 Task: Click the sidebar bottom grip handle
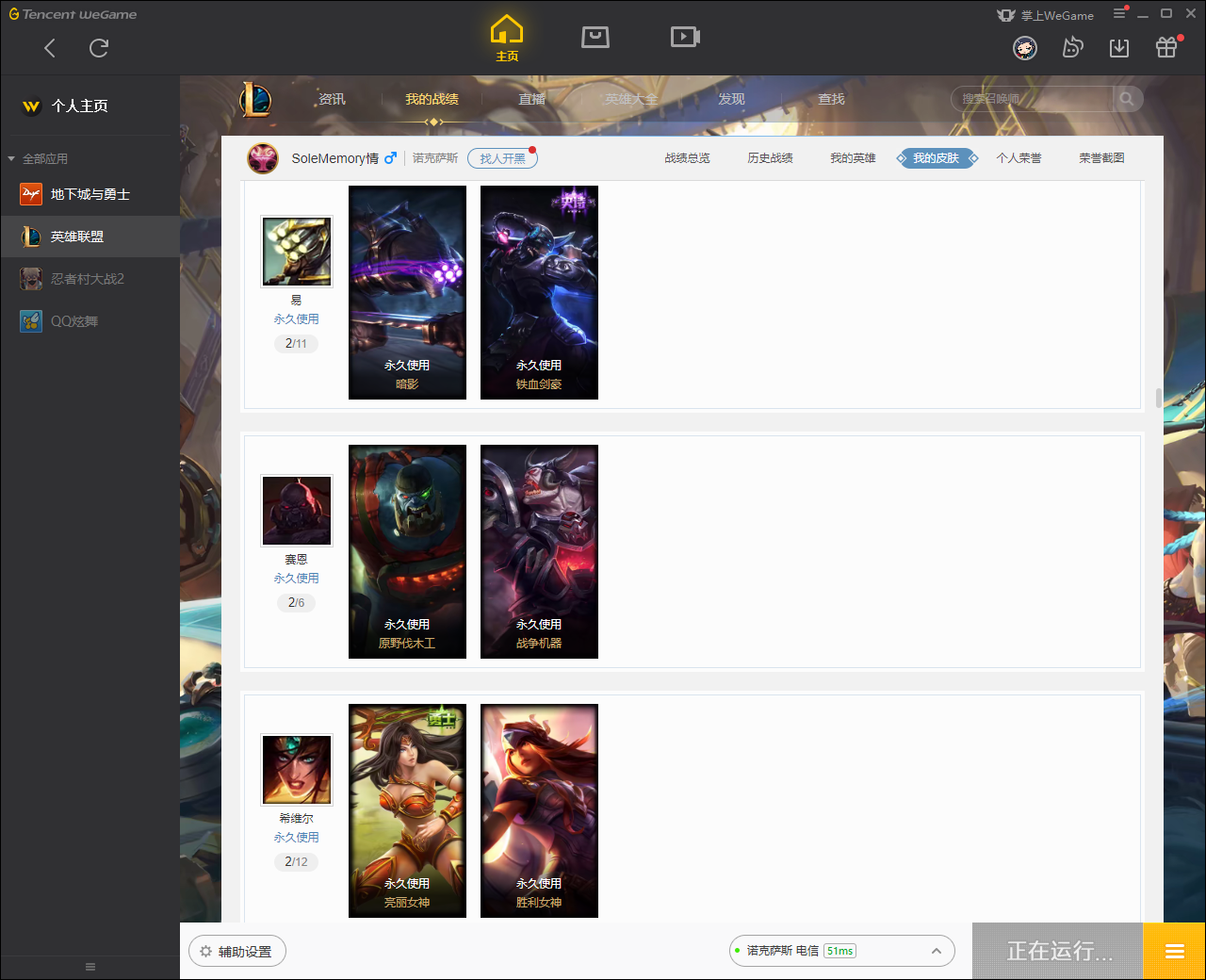(90, 967)
